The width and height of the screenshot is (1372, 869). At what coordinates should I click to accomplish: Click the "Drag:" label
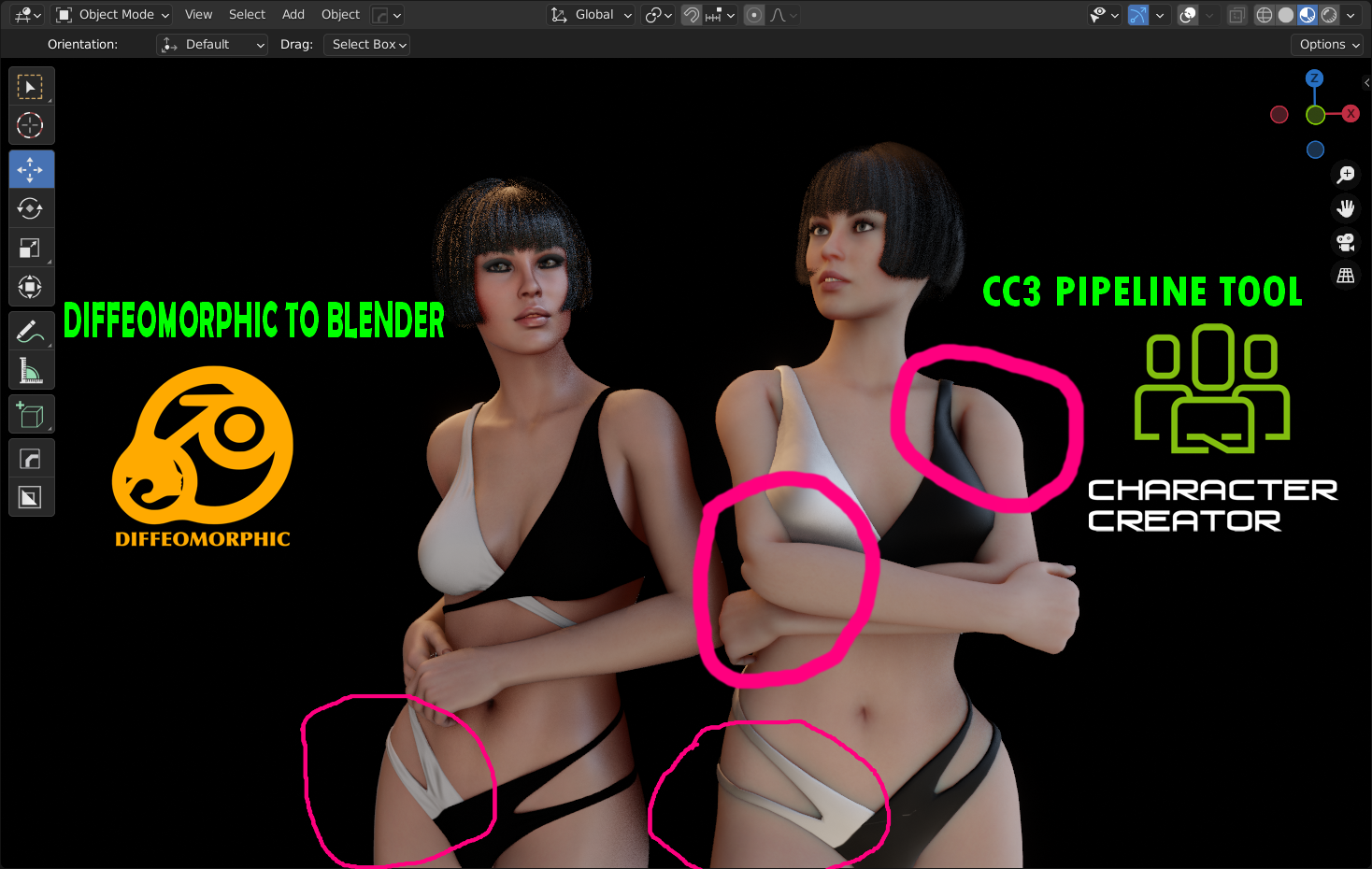pos(296,45)
